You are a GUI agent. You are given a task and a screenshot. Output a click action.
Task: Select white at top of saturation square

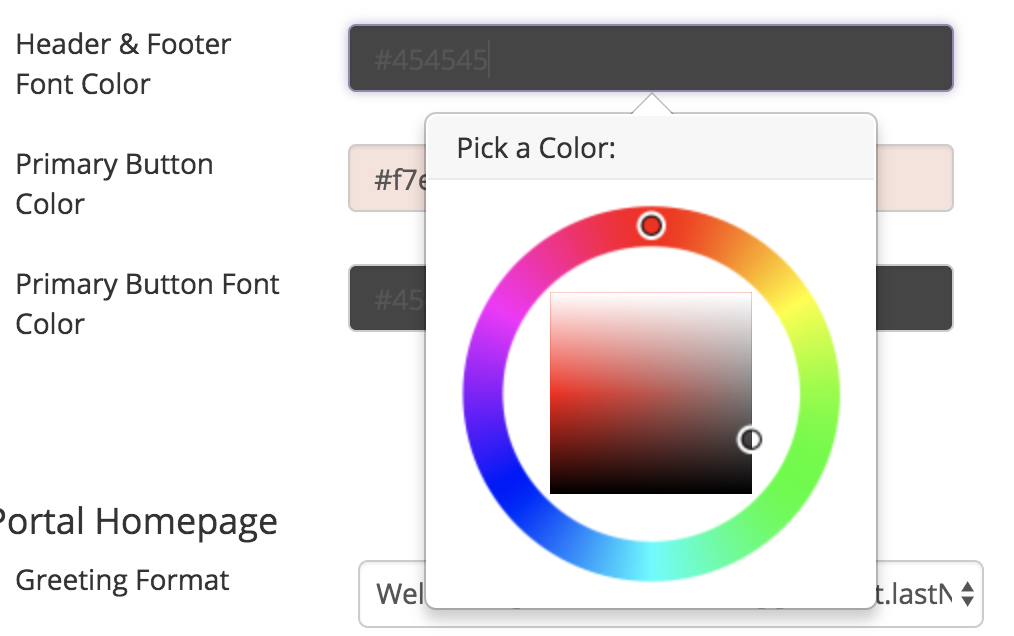[x=651, y=296]
